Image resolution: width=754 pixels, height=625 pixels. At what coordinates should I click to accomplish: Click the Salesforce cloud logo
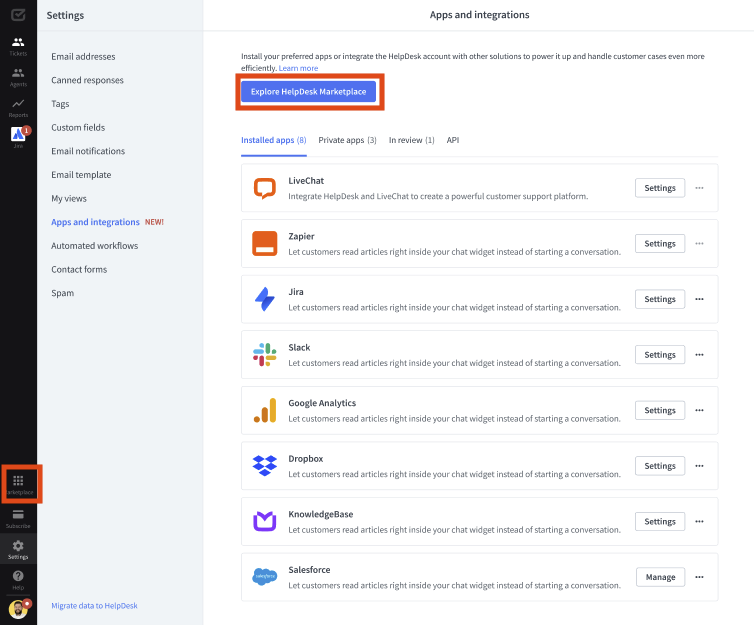pyautogui.click(x=264, y=576)
